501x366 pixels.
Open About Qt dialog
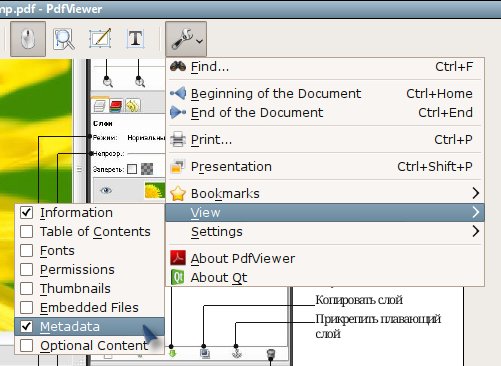pyautogui.click(x=325, y=278)
